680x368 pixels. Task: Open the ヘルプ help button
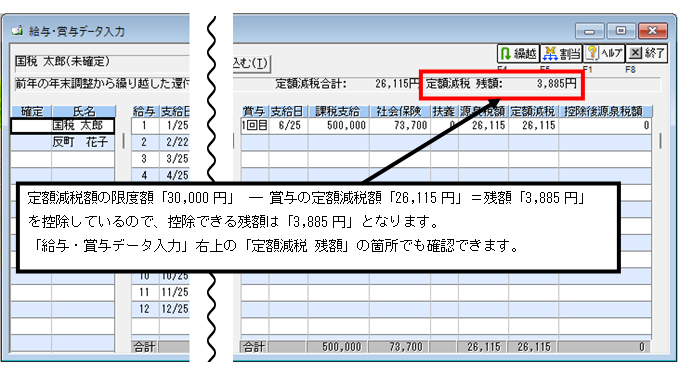tap(604, 53)
